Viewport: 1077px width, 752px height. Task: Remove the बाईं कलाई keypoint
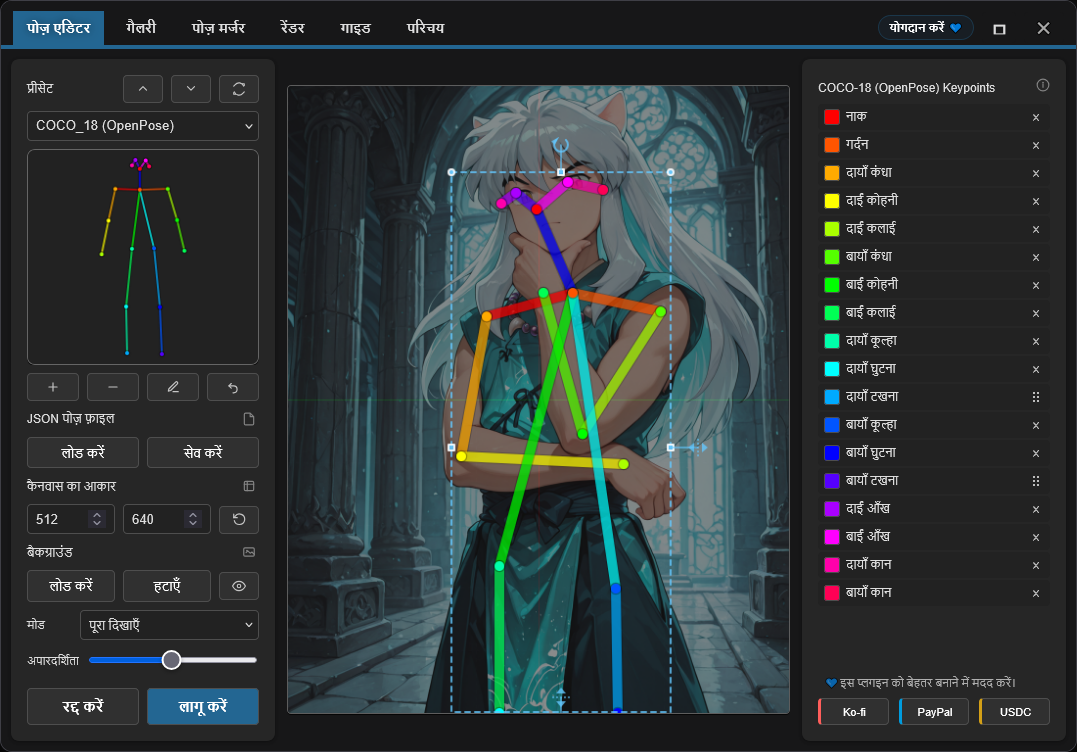click(x=1036, y=313)
